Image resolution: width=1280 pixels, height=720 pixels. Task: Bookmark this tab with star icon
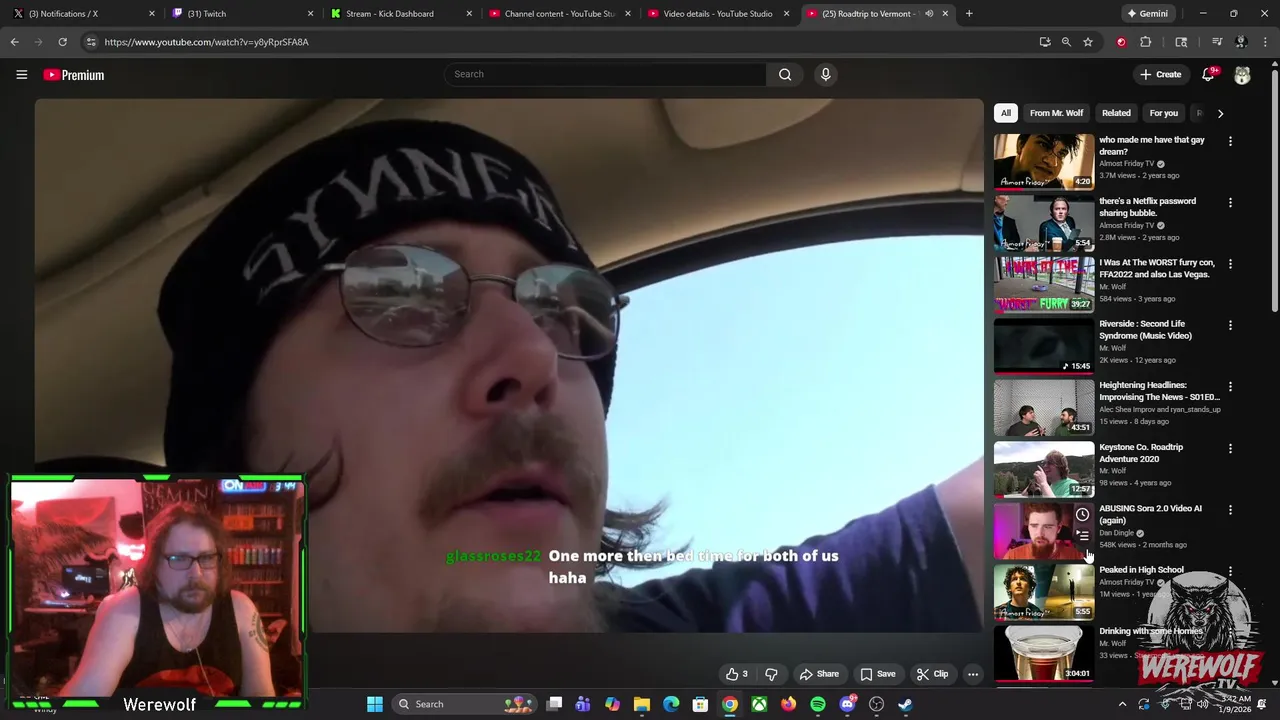[x=1088, y=42]
